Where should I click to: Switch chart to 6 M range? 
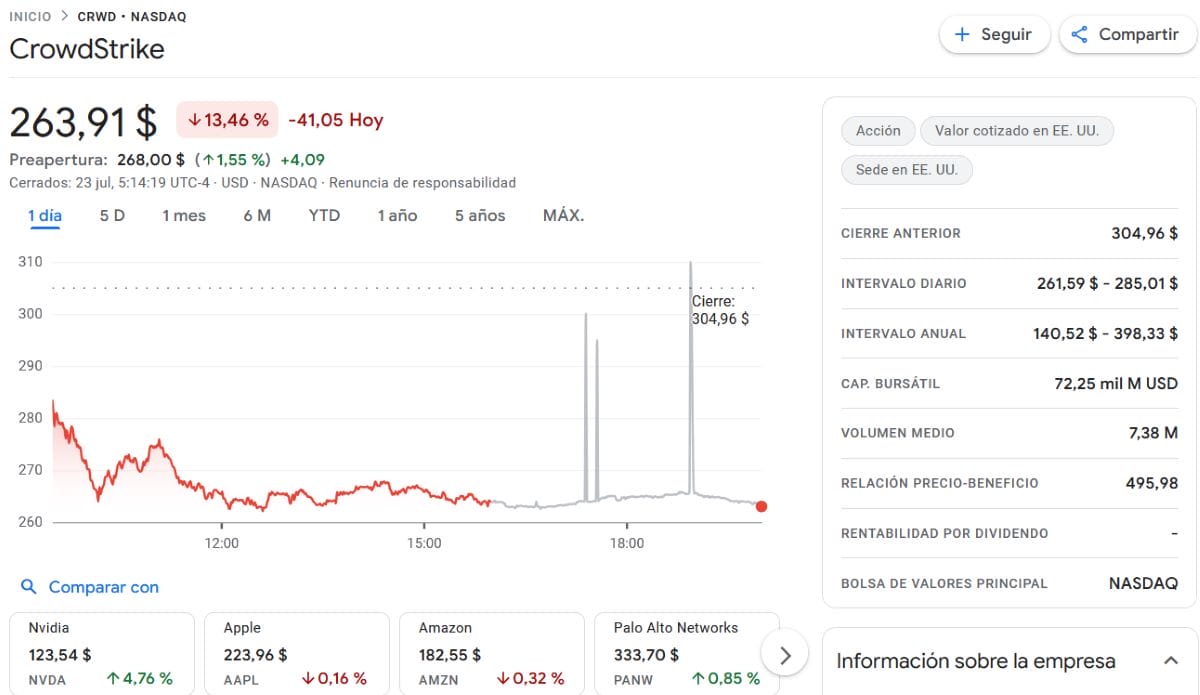[x=257, y=215]
